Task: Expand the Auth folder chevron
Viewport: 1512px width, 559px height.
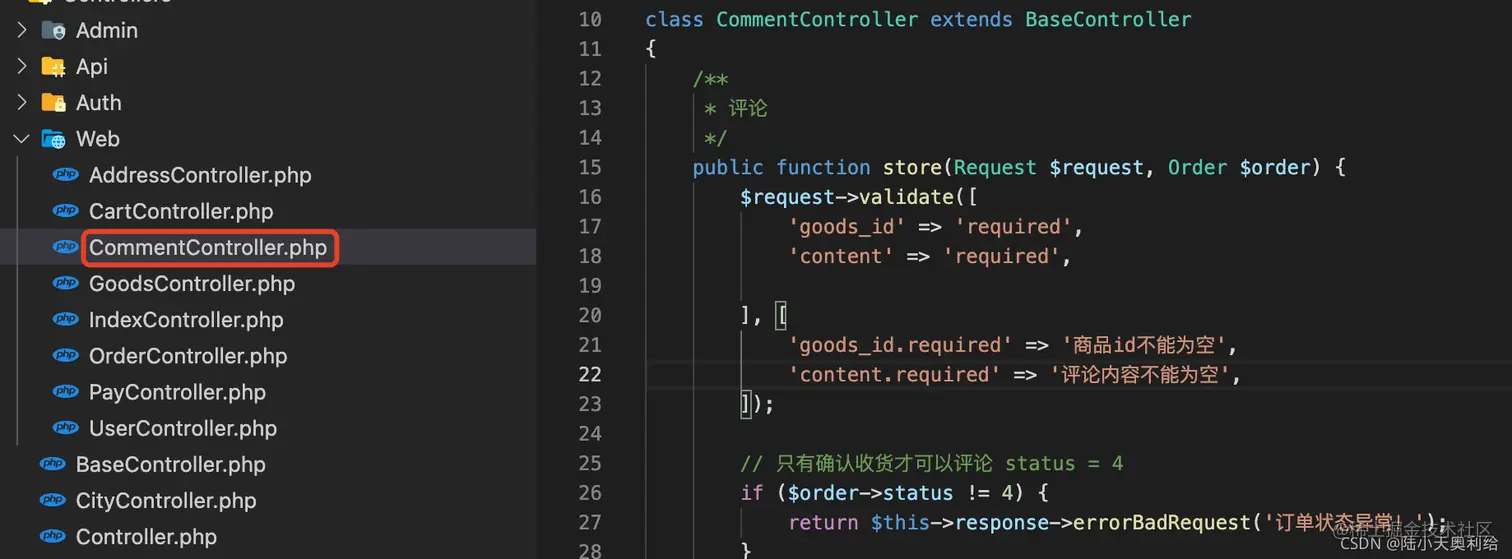Action: (x=22, y=103)
